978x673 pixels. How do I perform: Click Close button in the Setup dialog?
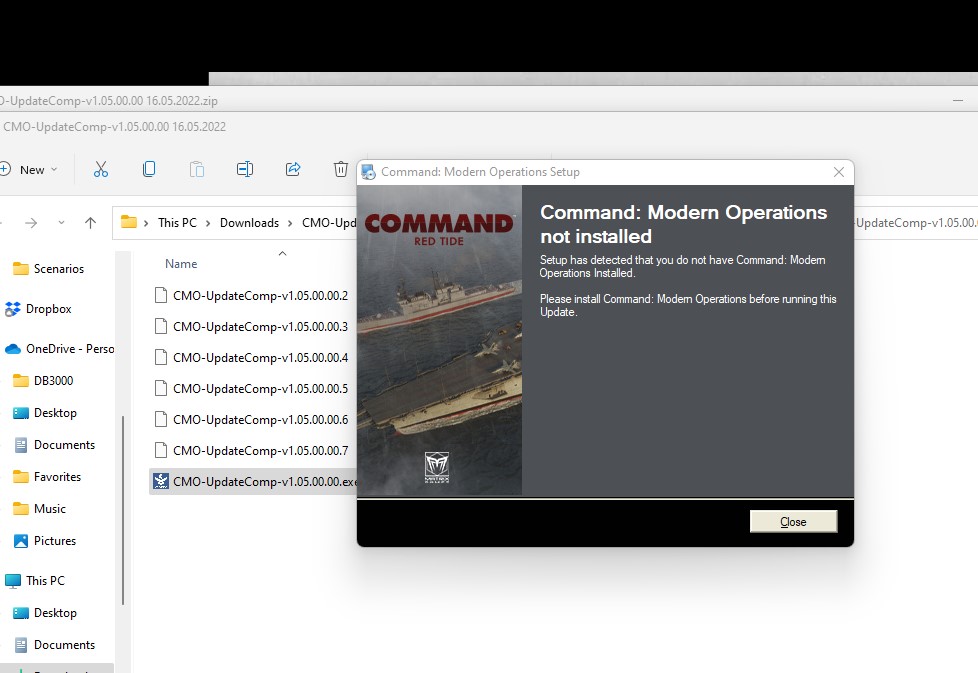793,521
